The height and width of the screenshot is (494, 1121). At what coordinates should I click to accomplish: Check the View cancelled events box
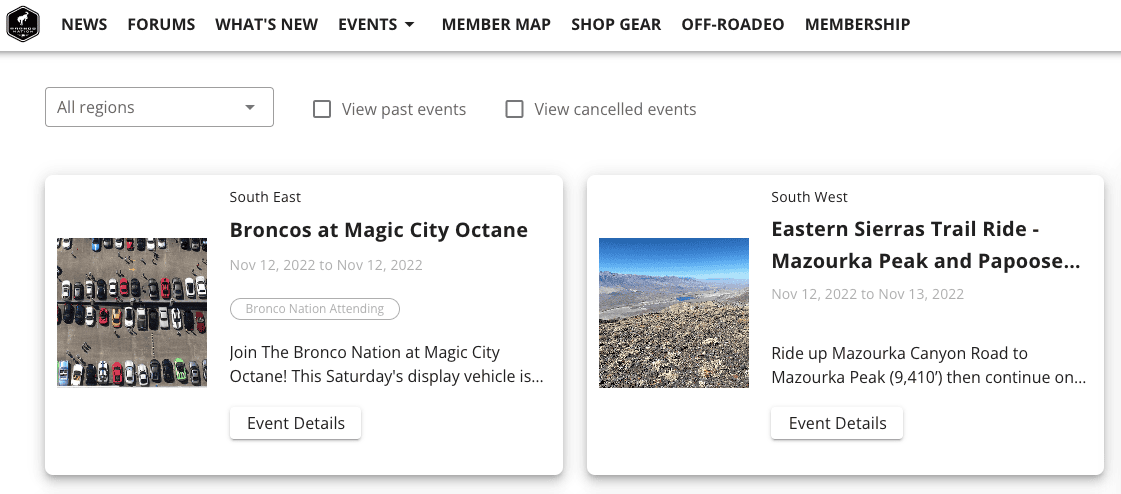point(514,110)
